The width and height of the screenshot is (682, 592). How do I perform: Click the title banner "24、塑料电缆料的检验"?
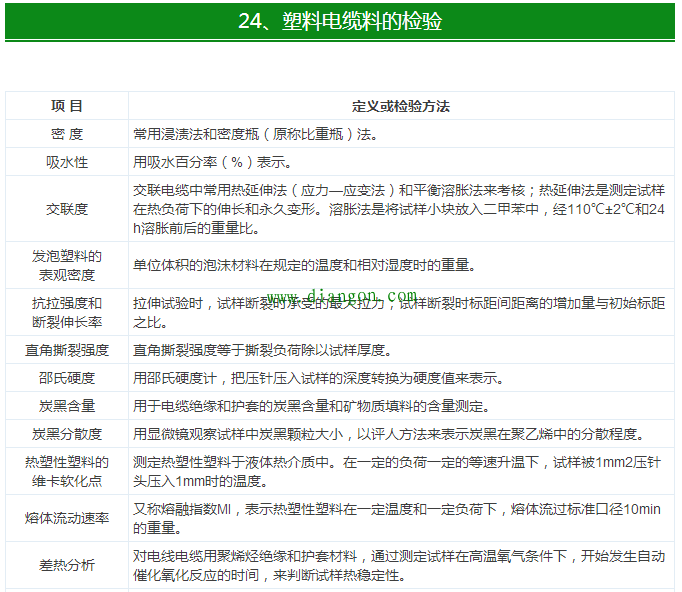coord(340,21)
